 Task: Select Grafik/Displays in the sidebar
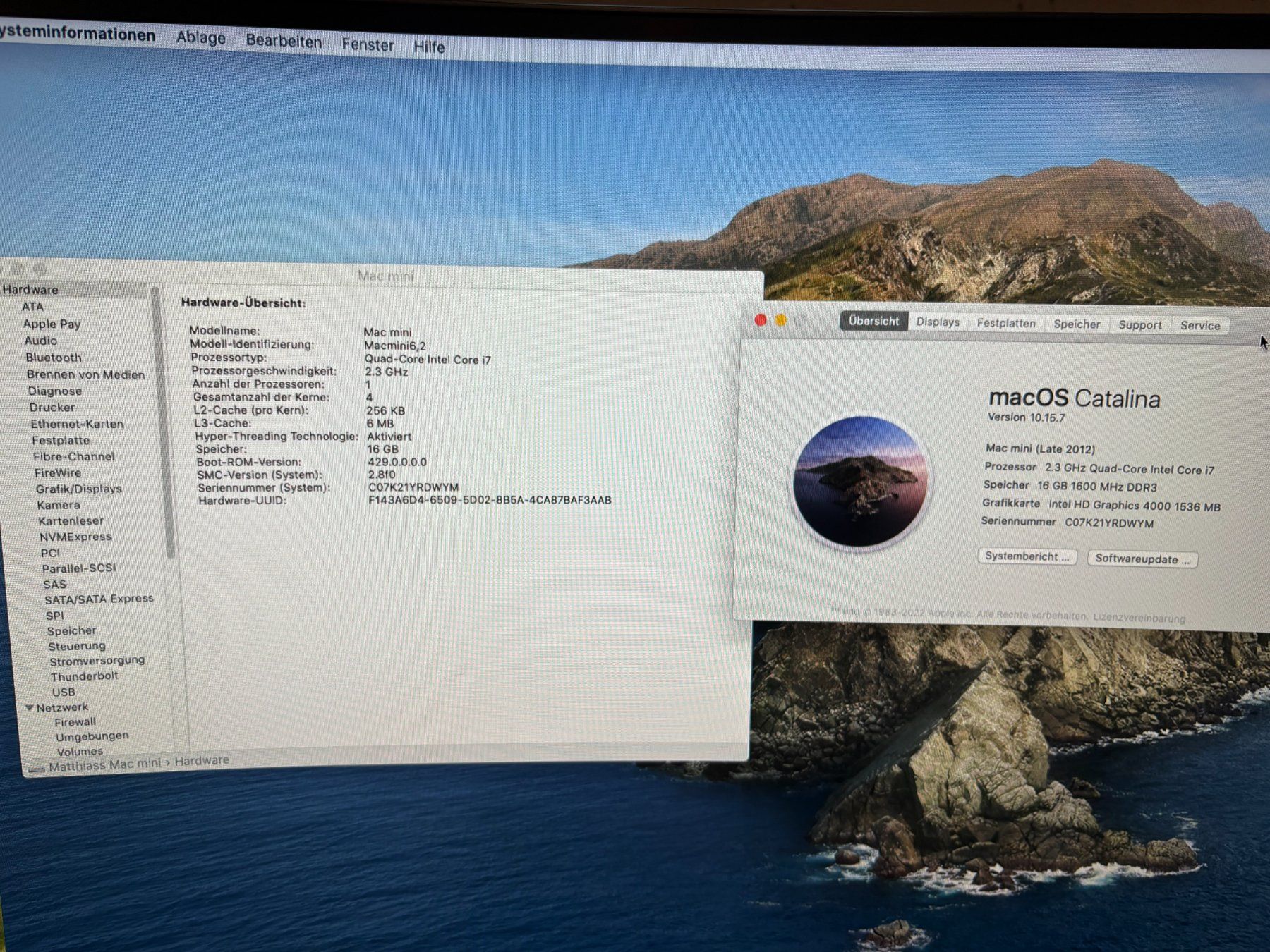pyautogui.click(x=79, y=489)
